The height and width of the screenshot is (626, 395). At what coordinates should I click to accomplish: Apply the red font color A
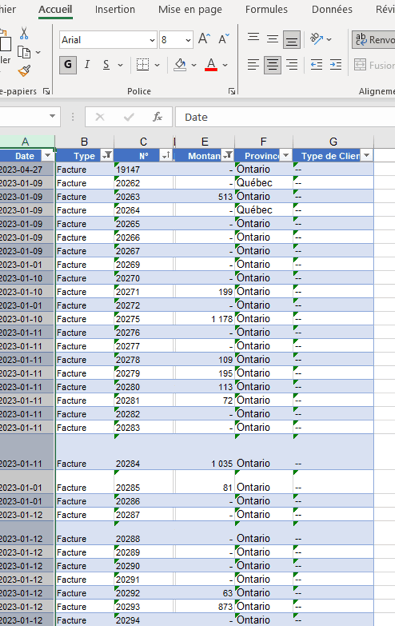coord(211,65)
